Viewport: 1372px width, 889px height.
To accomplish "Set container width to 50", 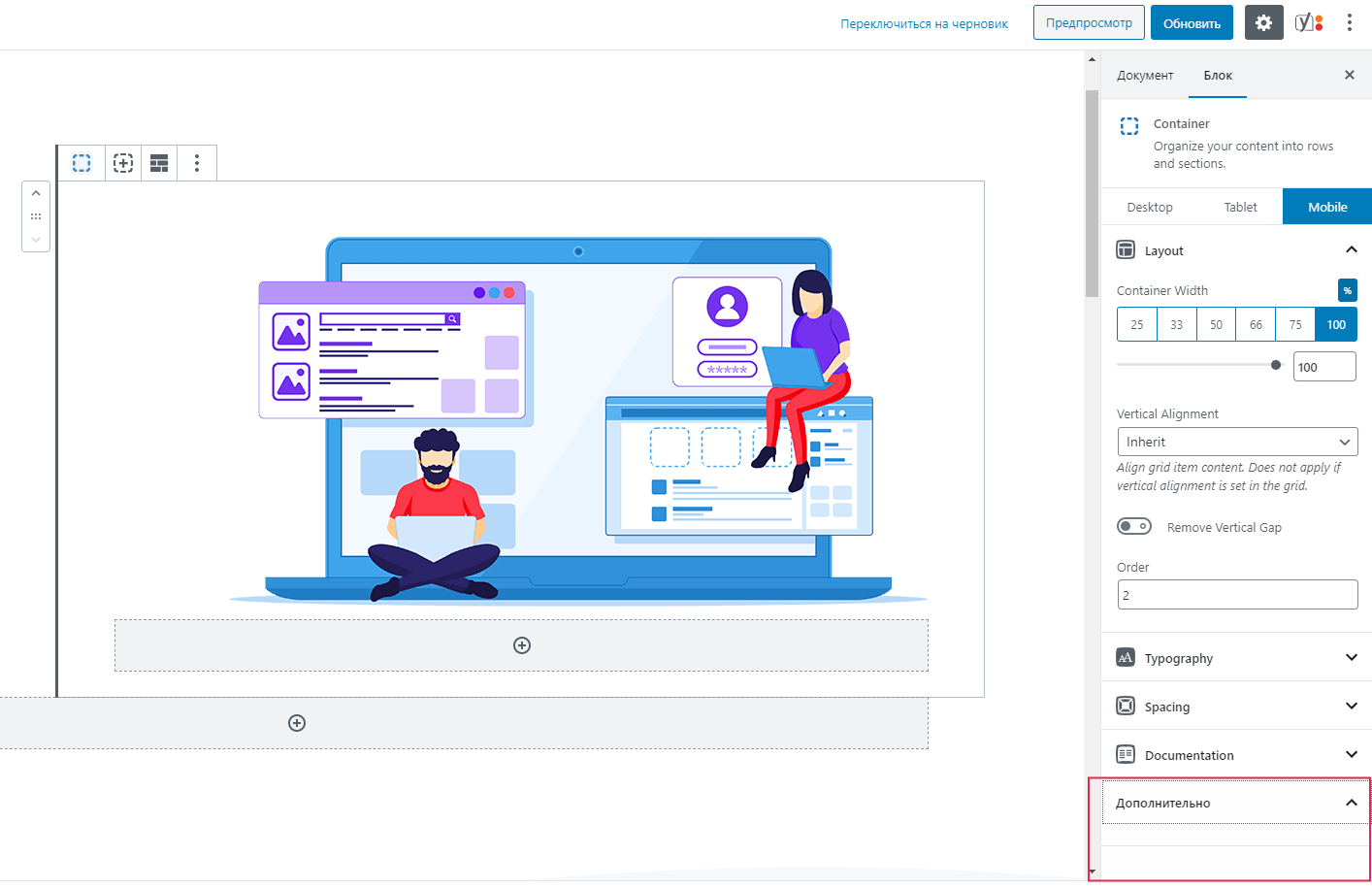I will coord(1216,325).
